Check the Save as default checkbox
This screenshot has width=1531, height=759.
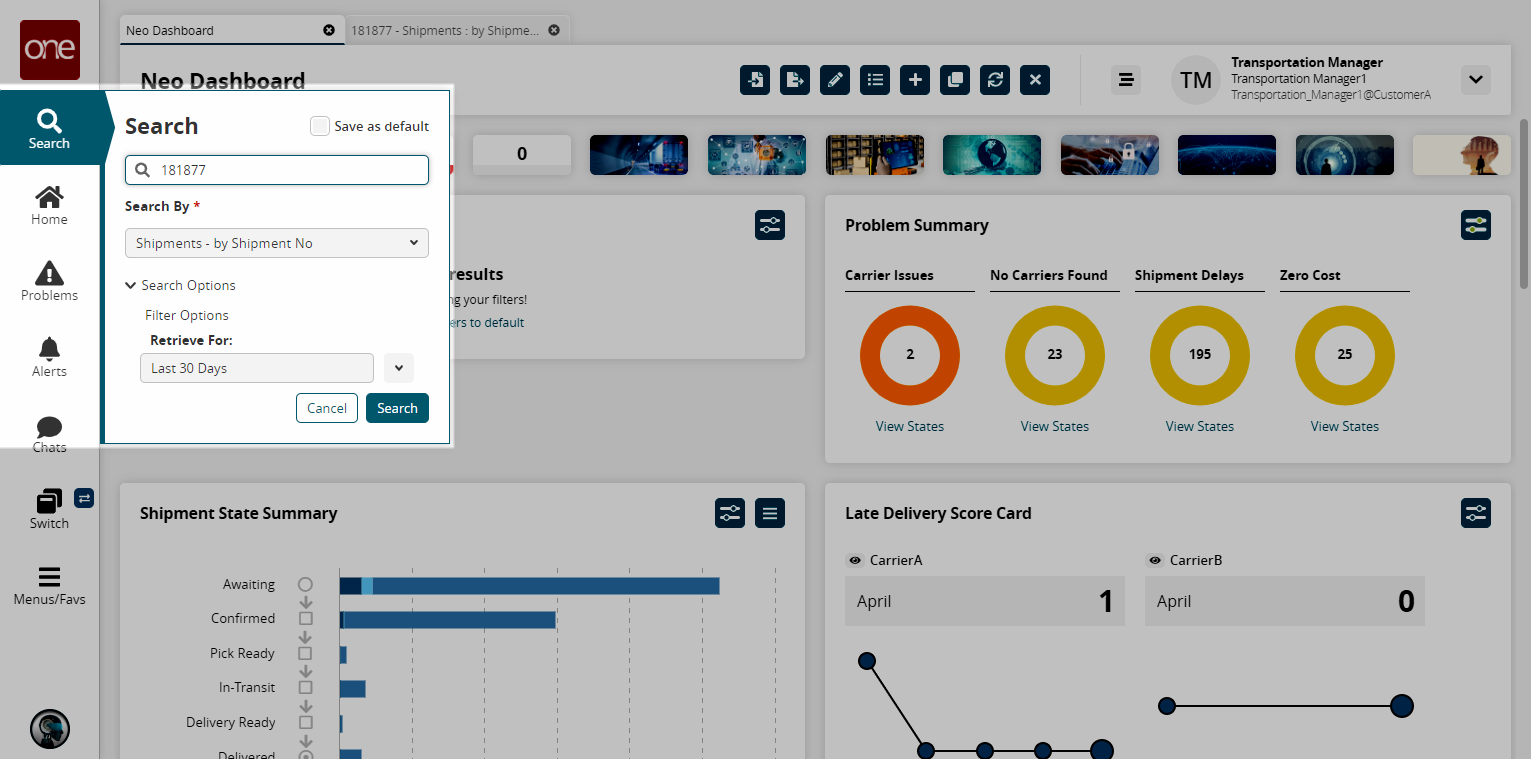320,126
